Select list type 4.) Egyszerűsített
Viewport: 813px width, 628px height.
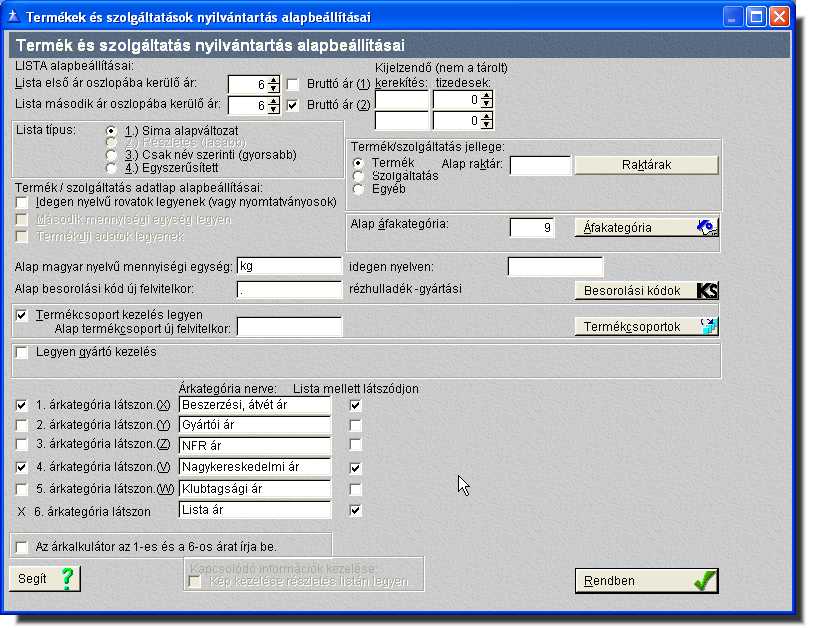pos(111,168)
